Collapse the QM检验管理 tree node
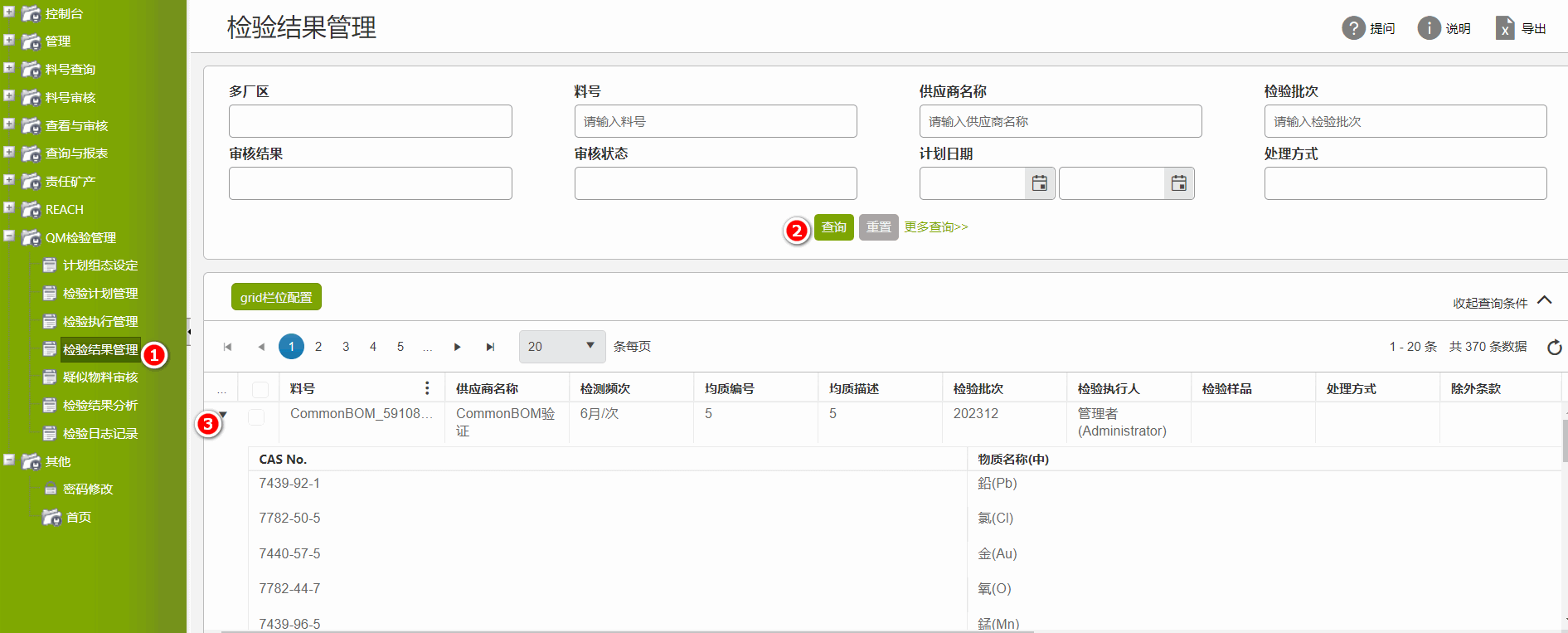This screenshot has width=1568, height=633. click(9, 236)
